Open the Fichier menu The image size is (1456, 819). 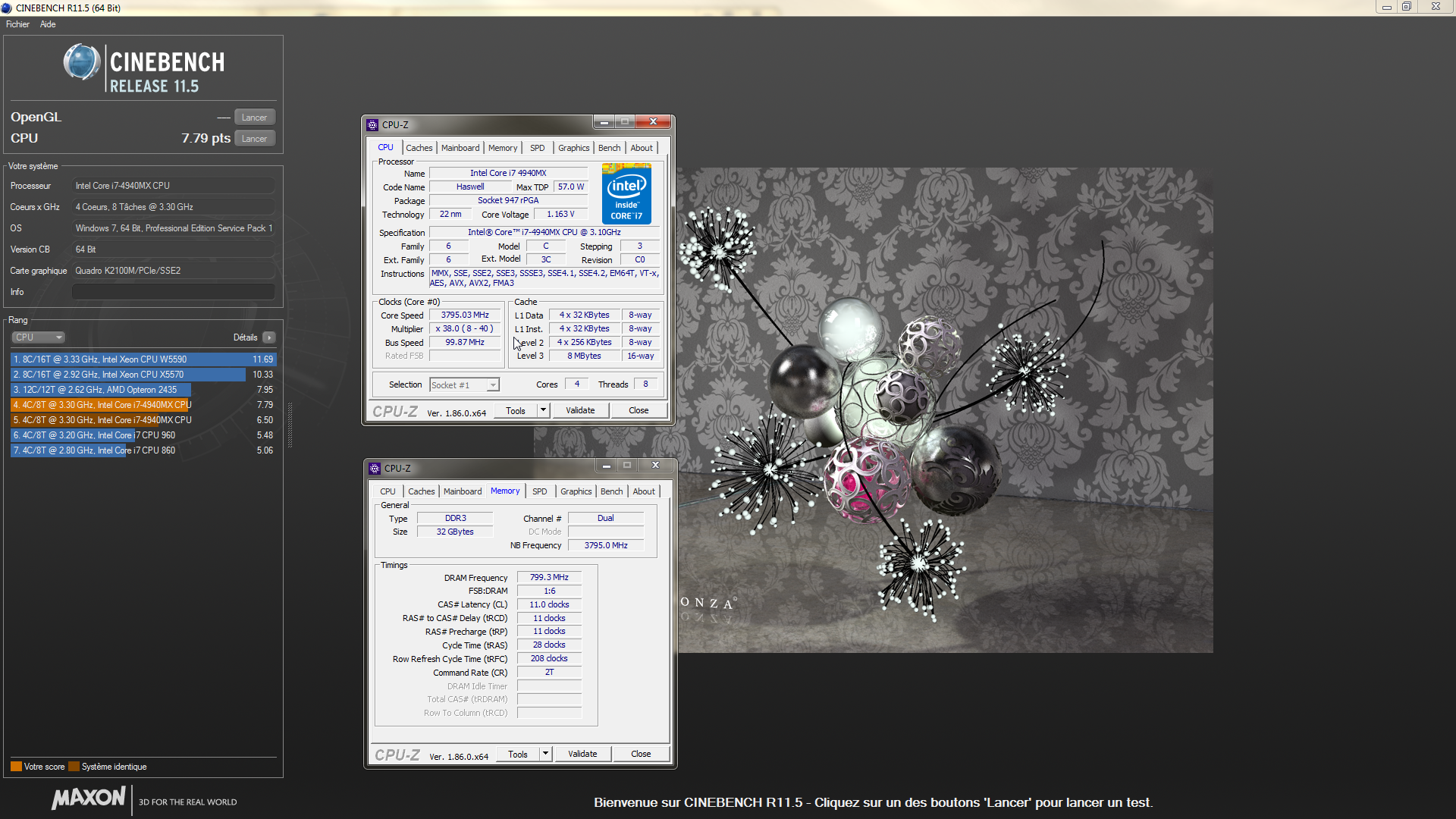coord(17,24)
